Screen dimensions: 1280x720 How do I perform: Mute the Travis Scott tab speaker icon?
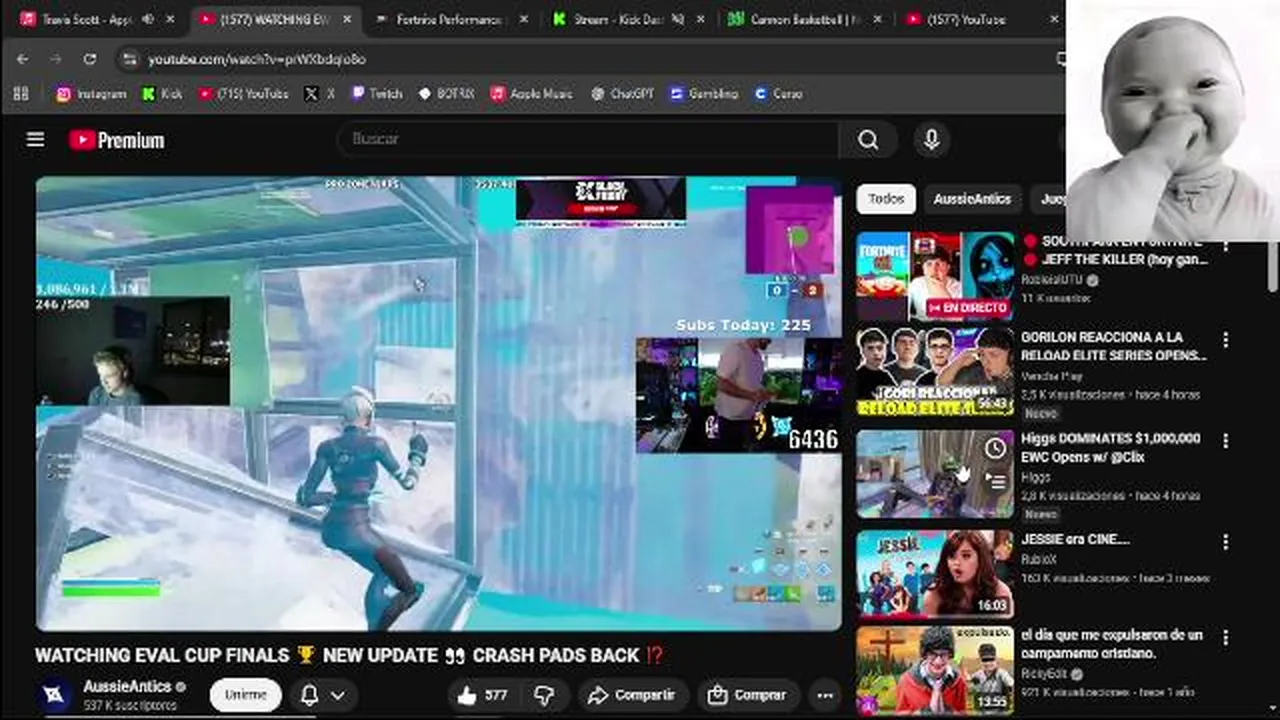tap(148, 19)
